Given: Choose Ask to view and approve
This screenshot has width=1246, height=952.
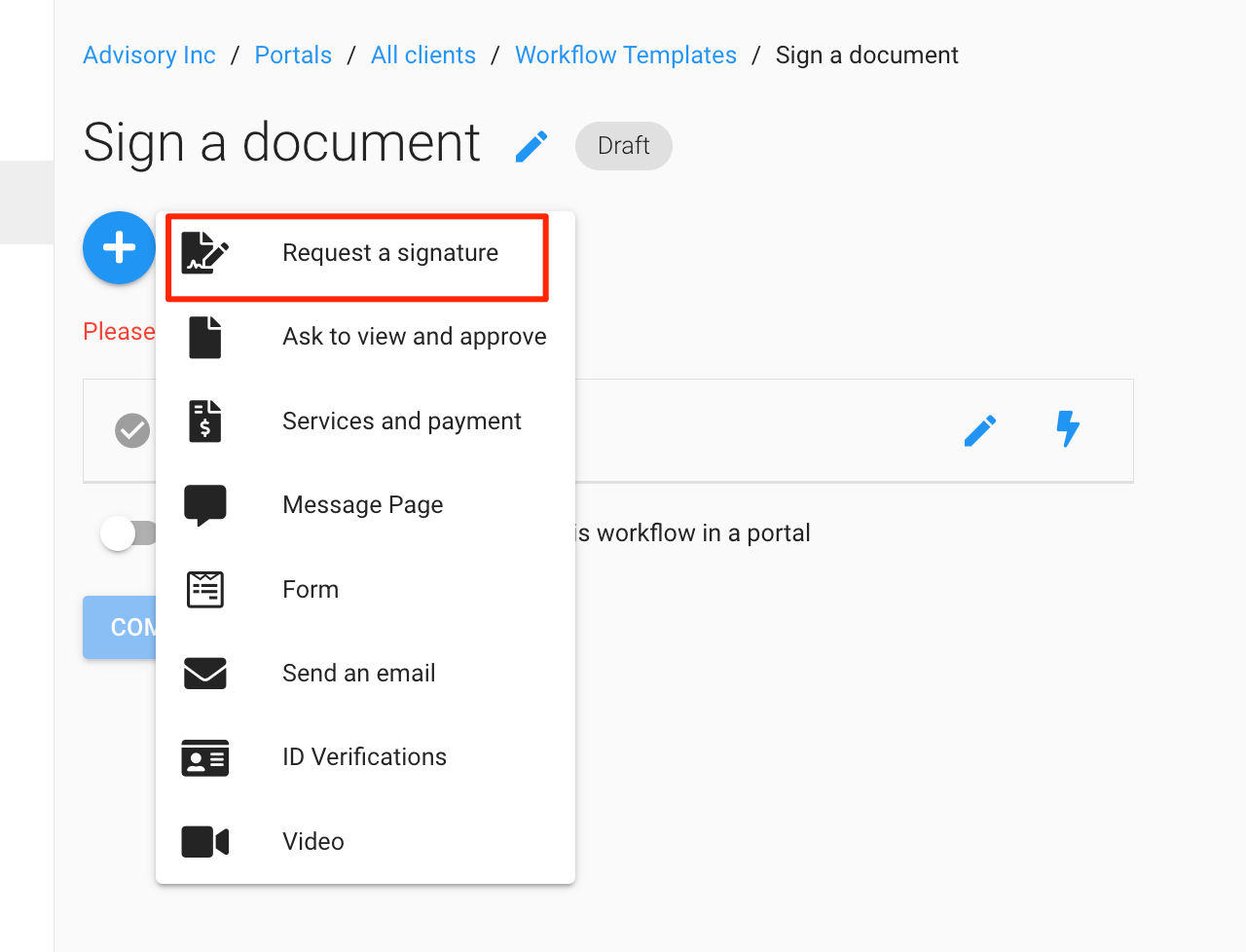Looking at the screenshot, I should (414, 337).
